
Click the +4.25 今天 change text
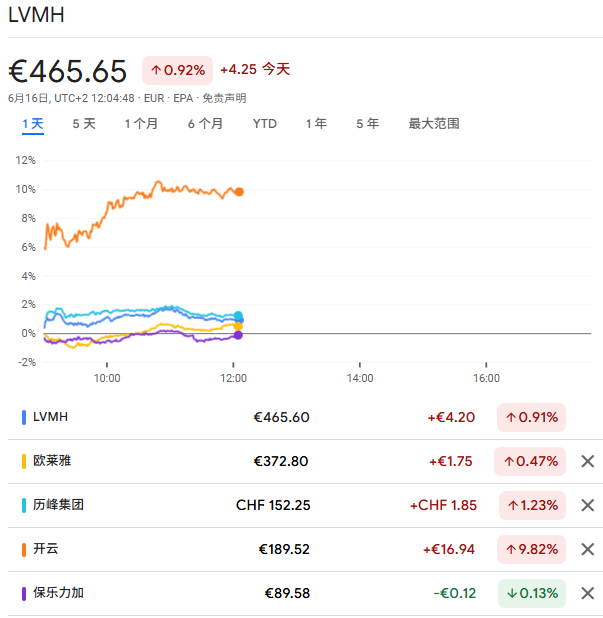click(x=255, y=69)
